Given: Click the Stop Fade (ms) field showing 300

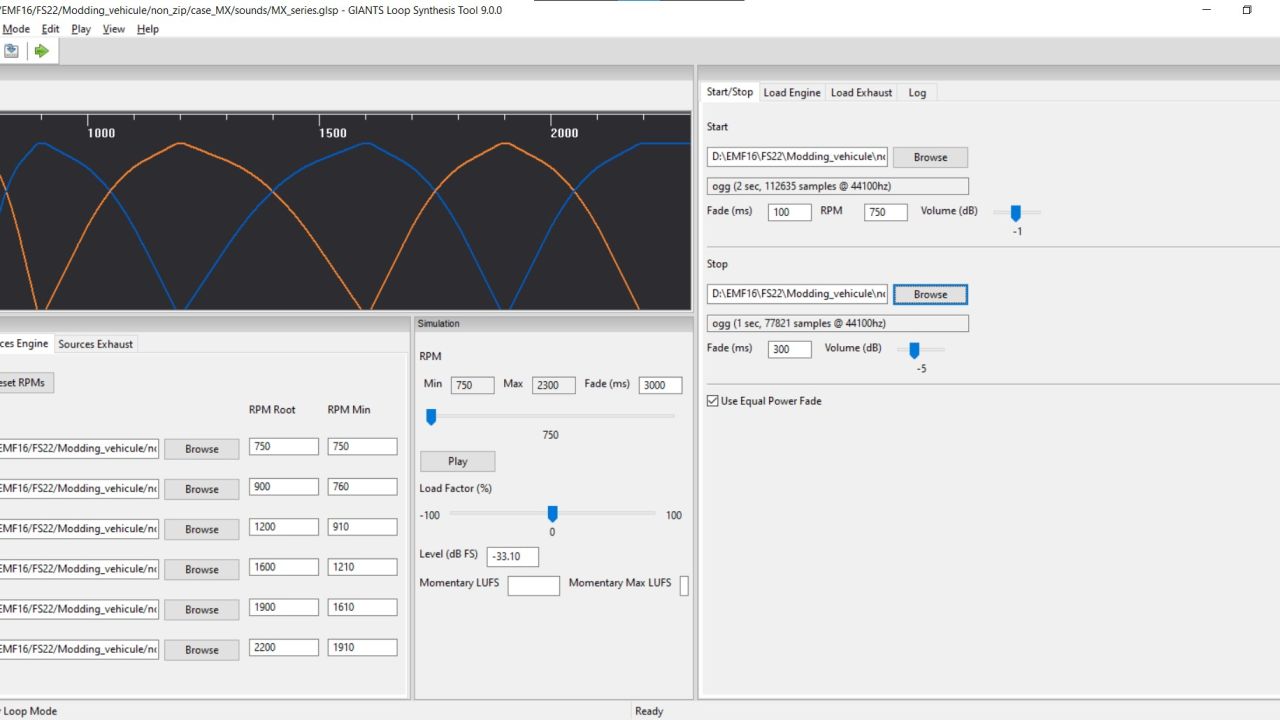Looking at the screenshot, I should coord(790,349).
